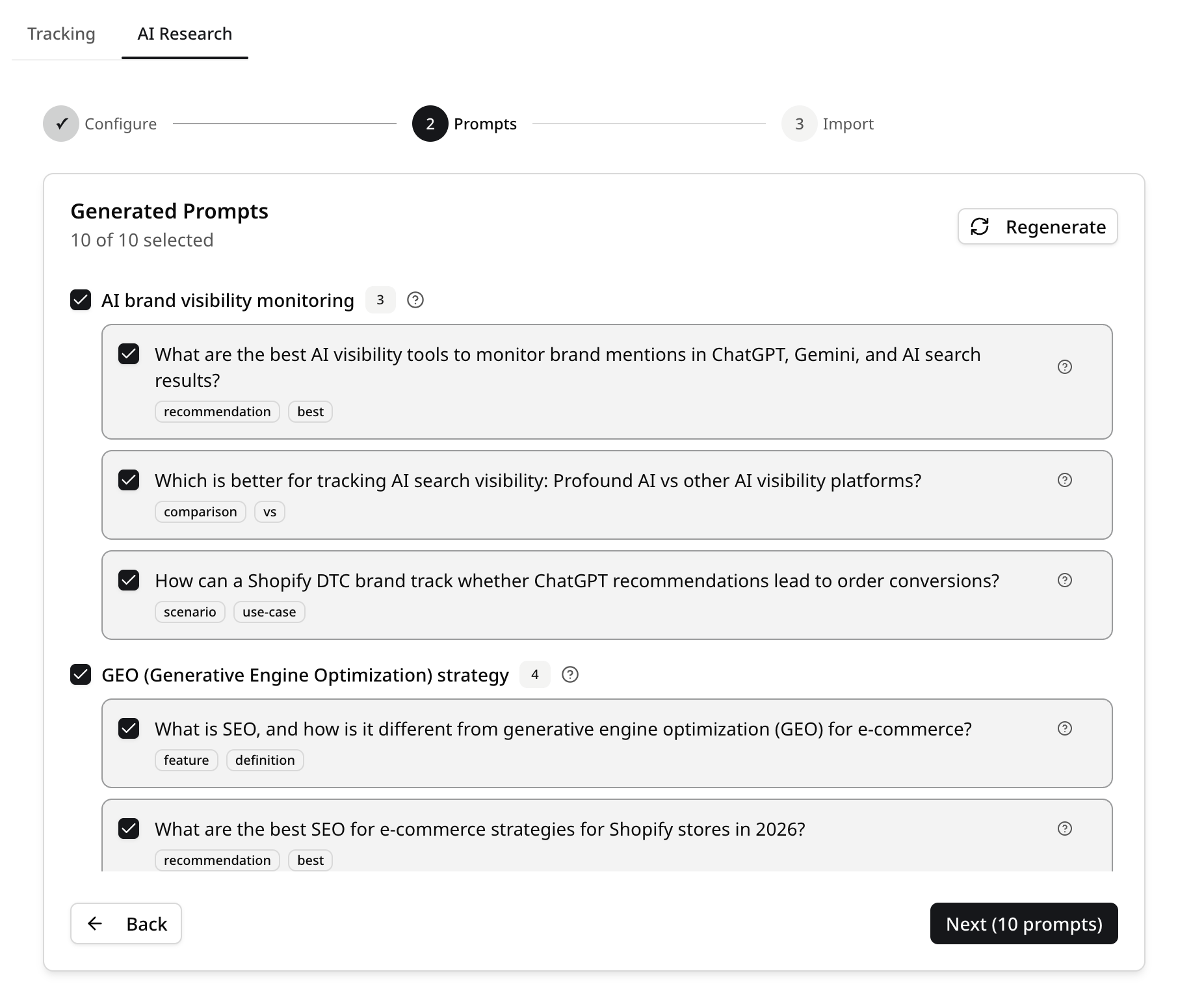Click help icon for Shopify DTC brand prompt
The width and height of the screenshot is (1191, 1008).
pos(1064,580)
